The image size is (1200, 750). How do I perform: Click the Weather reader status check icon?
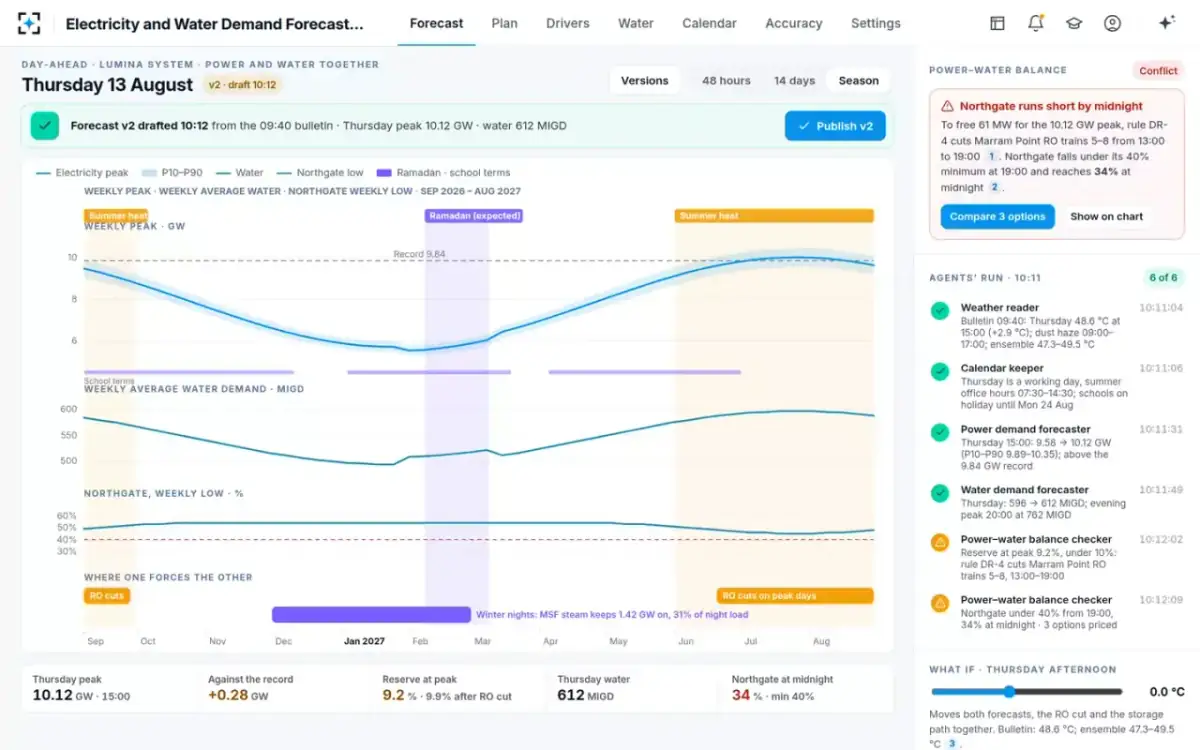point(940,311)
